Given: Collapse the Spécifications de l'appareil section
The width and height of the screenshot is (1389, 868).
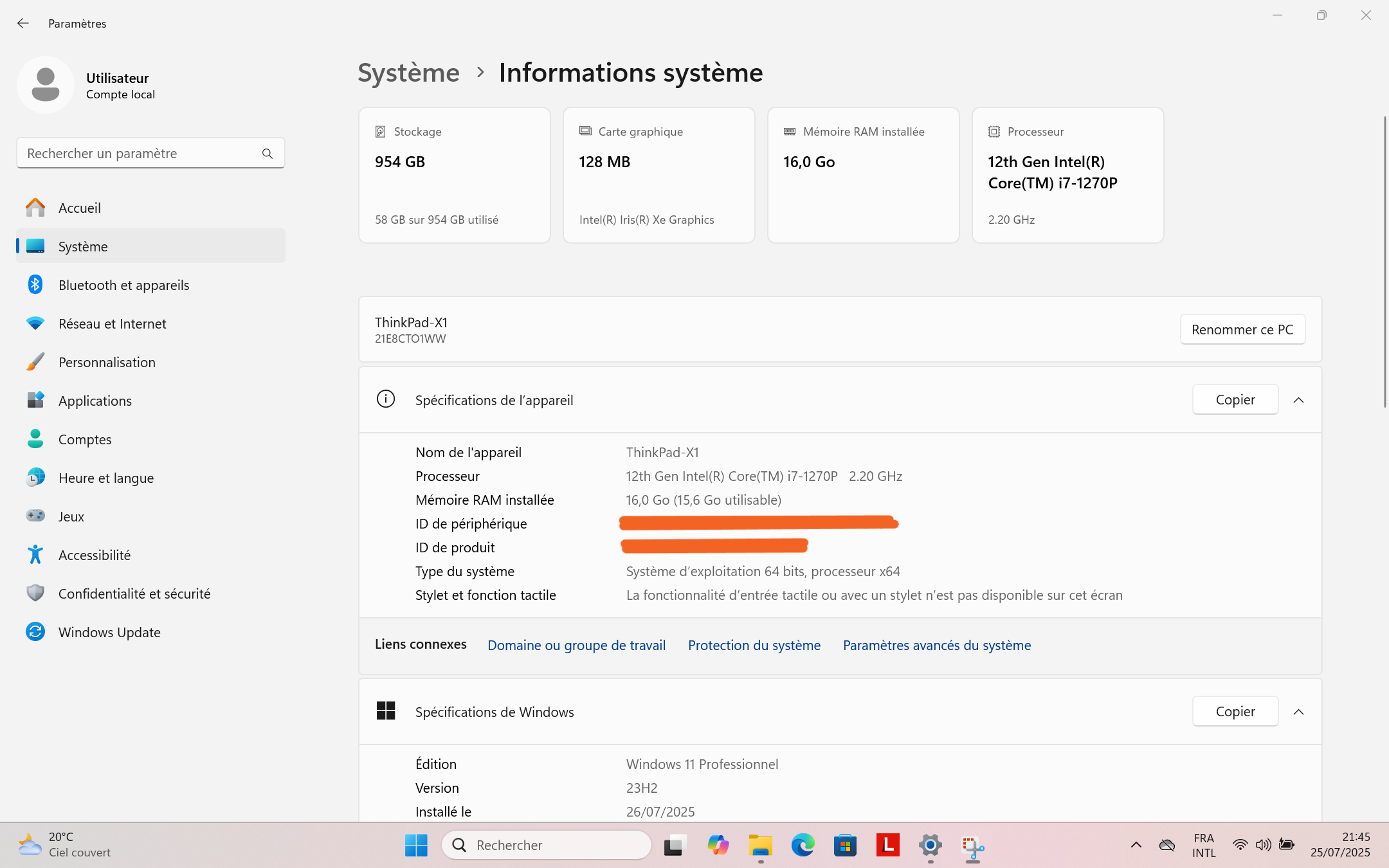Looking at the screenshot, I should [1298, 400].
